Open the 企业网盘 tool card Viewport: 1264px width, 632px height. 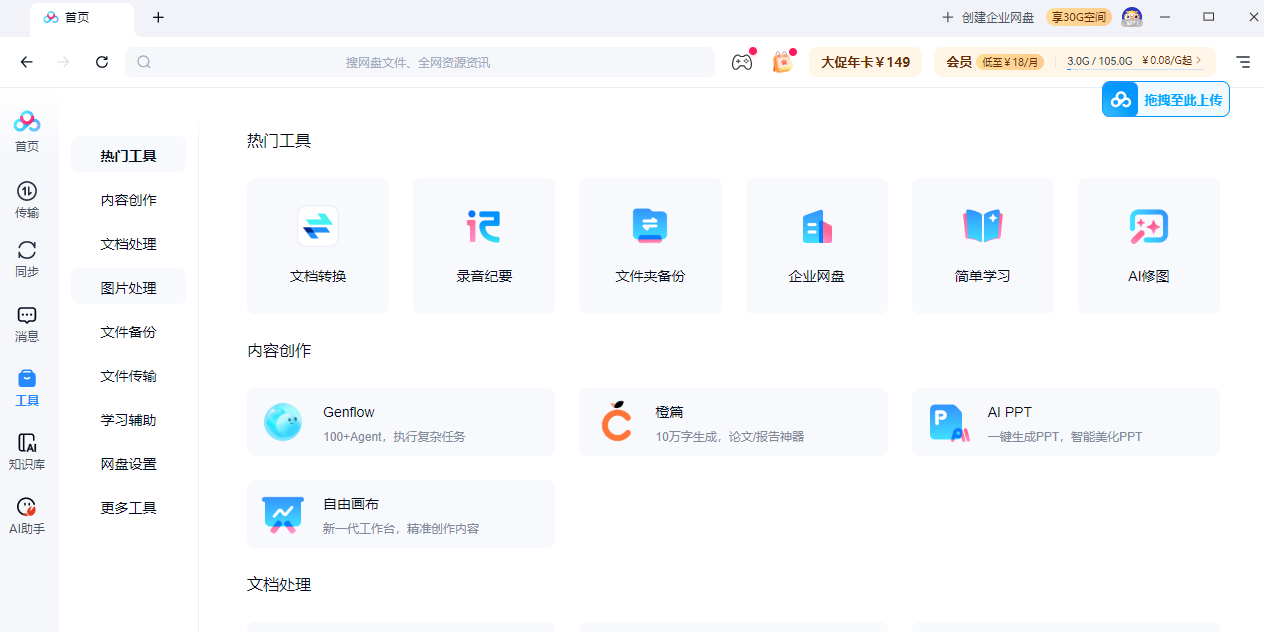(817, 246)
